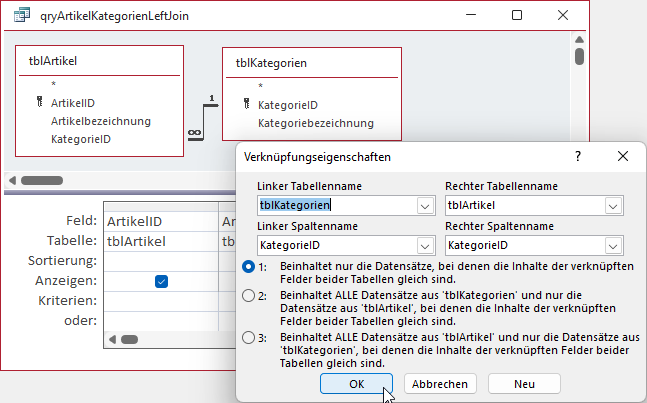This screenshot has height=403, width=647.
Task: Maximize the qryArtikelKategorienLeftJoin window
Action: click(516, 16)
